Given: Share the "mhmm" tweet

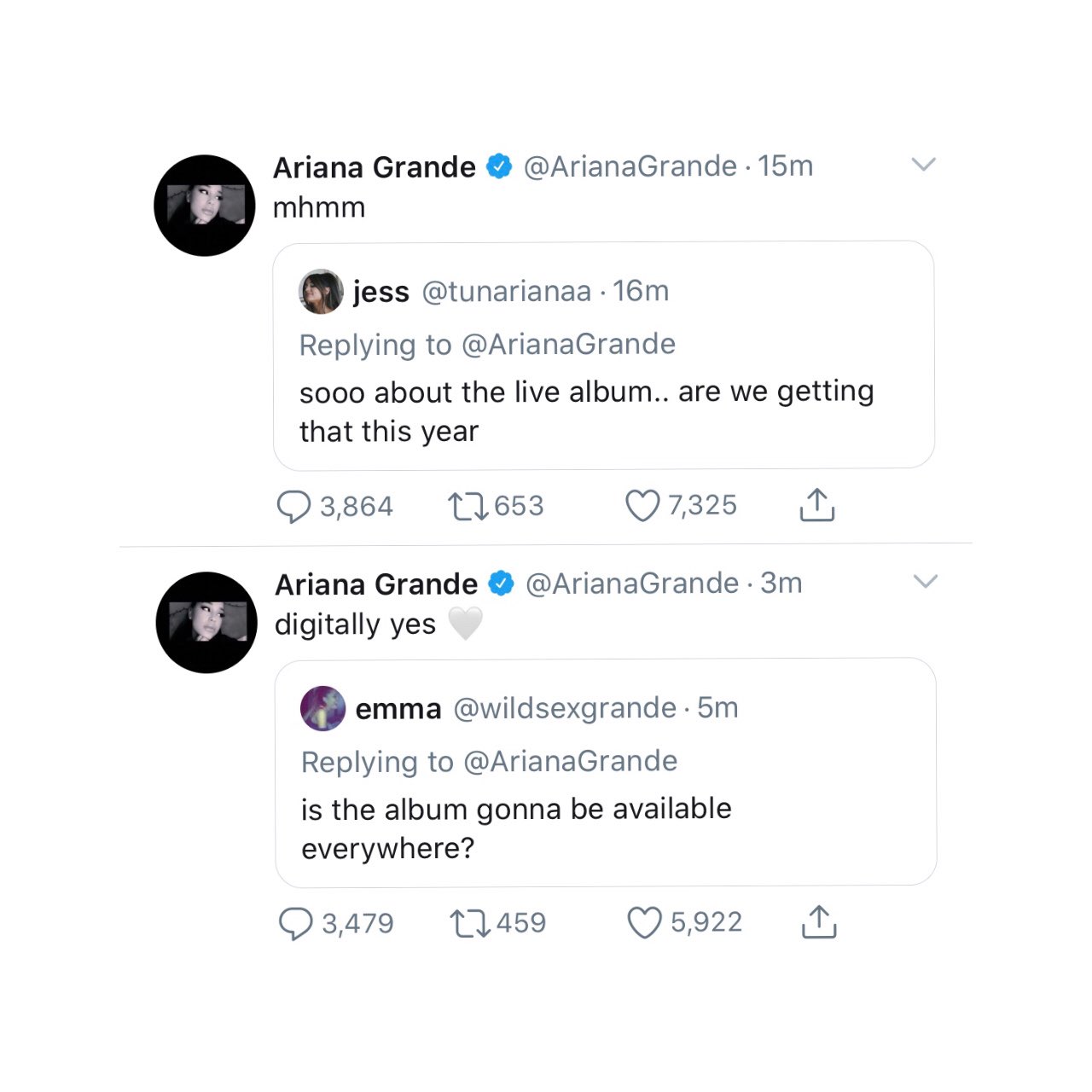Looking at the screenshot, I should (x=816, y=505).
